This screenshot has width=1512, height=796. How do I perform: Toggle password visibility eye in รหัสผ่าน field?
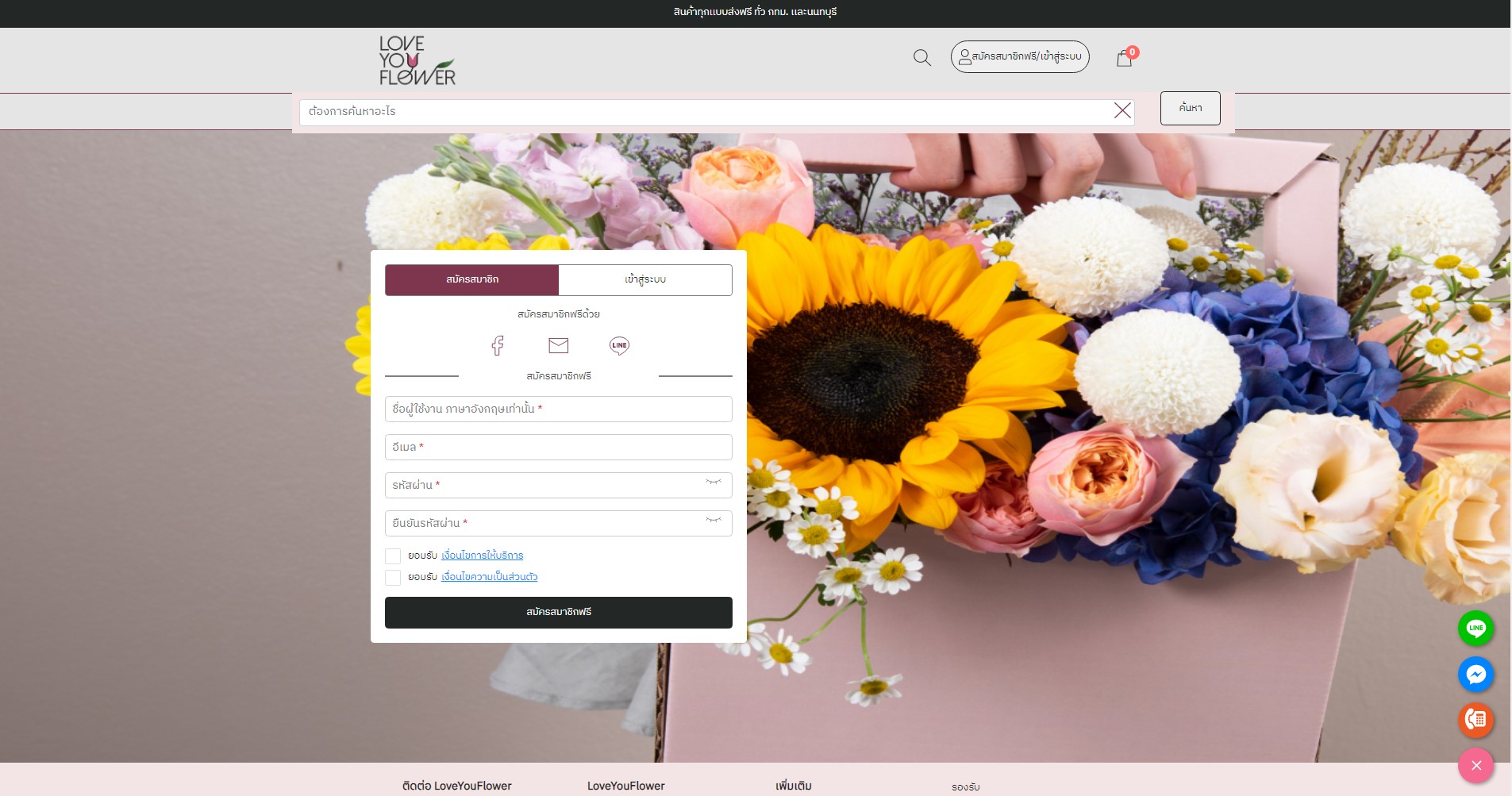(x=714, y=482)
